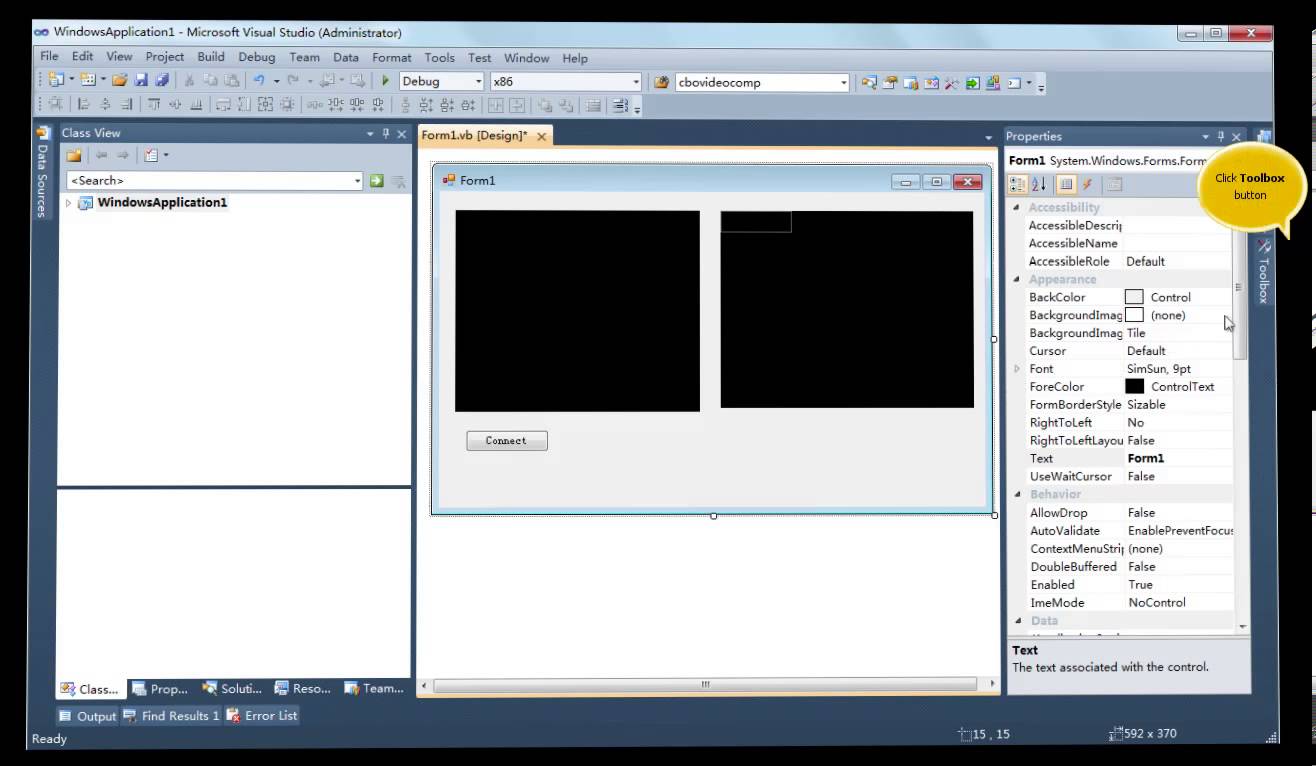Start debugging with the green play icon

click(x=385, y=81)
